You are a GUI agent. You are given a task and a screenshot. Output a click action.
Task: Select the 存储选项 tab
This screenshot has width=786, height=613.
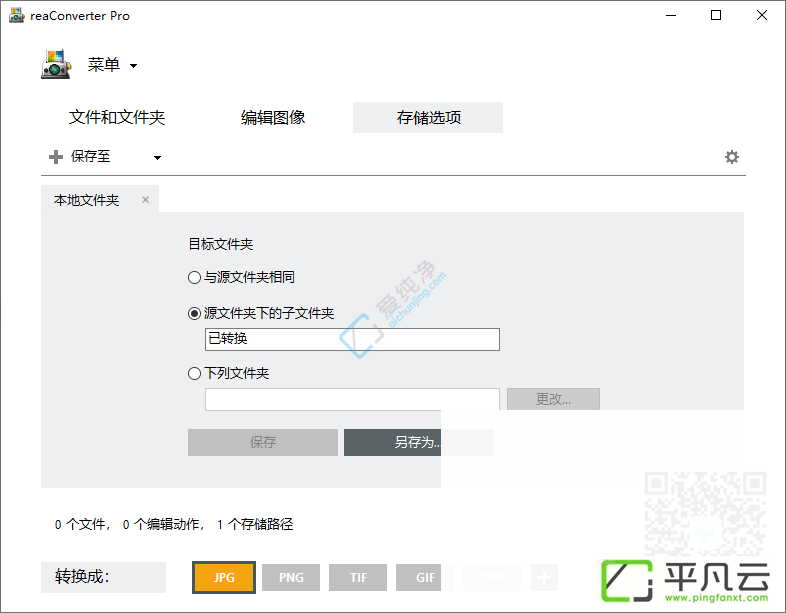pos(428,117)
